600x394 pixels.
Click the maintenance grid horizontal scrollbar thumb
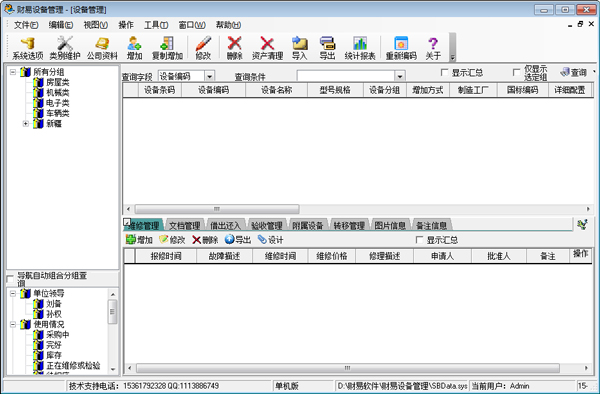[x=347, y=368]
